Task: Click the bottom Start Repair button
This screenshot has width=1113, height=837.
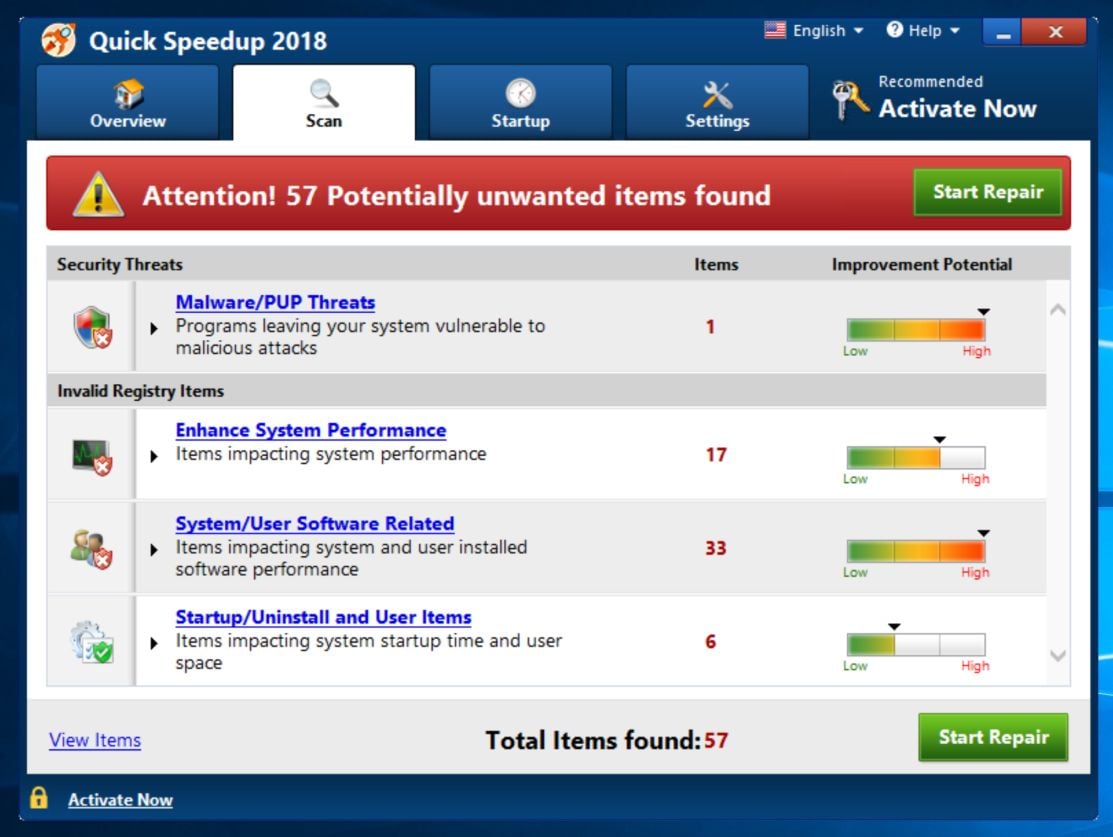Action: coord(993,737)
